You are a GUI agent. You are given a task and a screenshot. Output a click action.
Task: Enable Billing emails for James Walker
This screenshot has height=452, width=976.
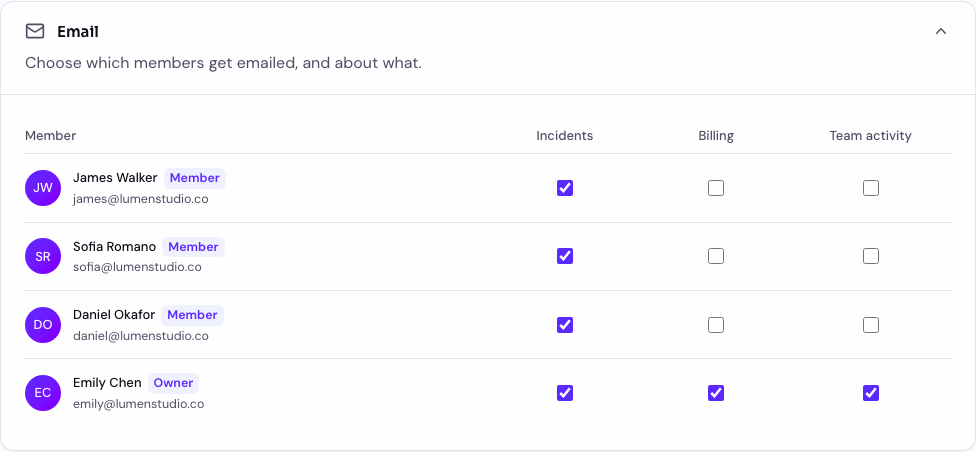(x=716, y=188)
